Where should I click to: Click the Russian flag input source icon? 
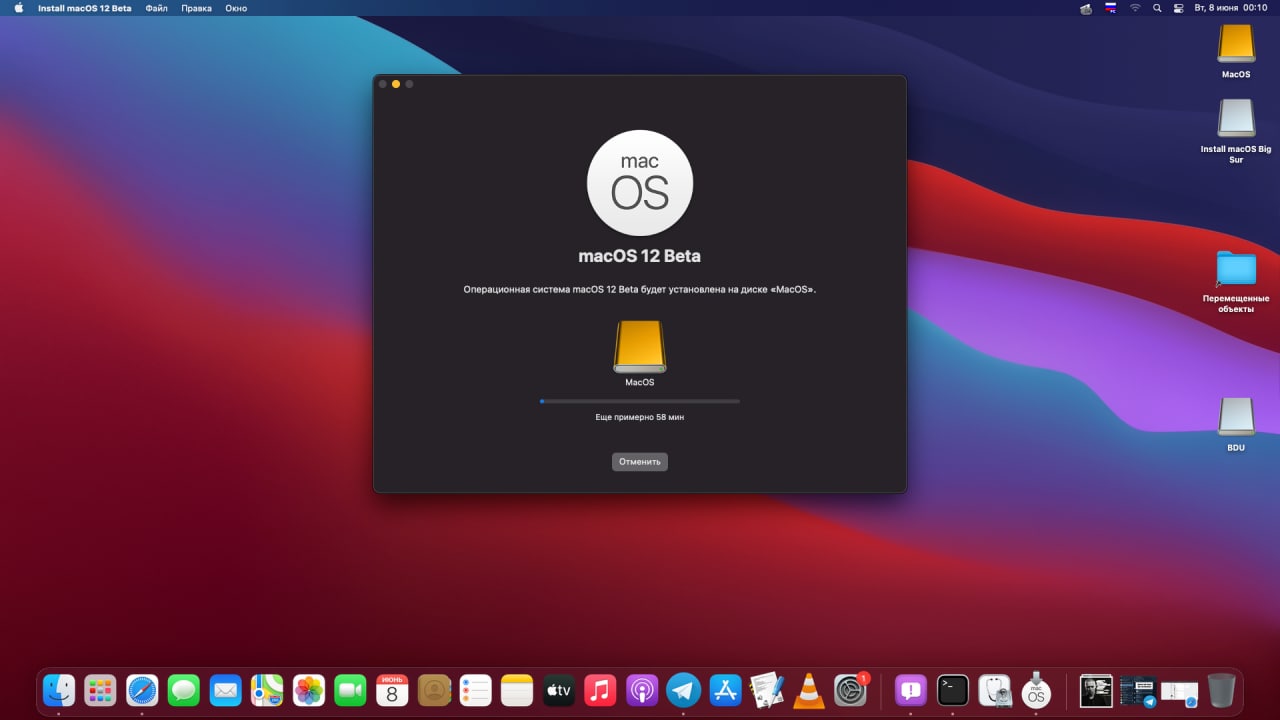(x=1111, y=8)
